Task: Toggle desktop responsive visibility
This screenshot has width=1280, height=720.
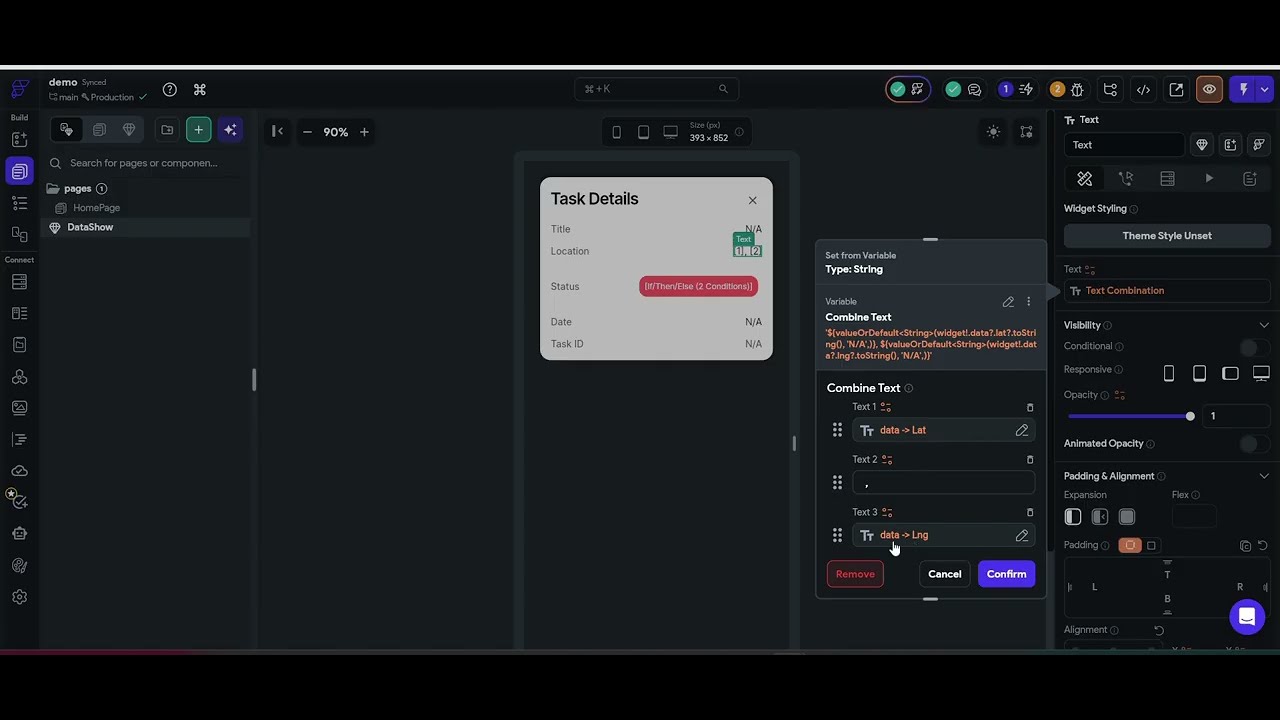Action: (1261, 374)
